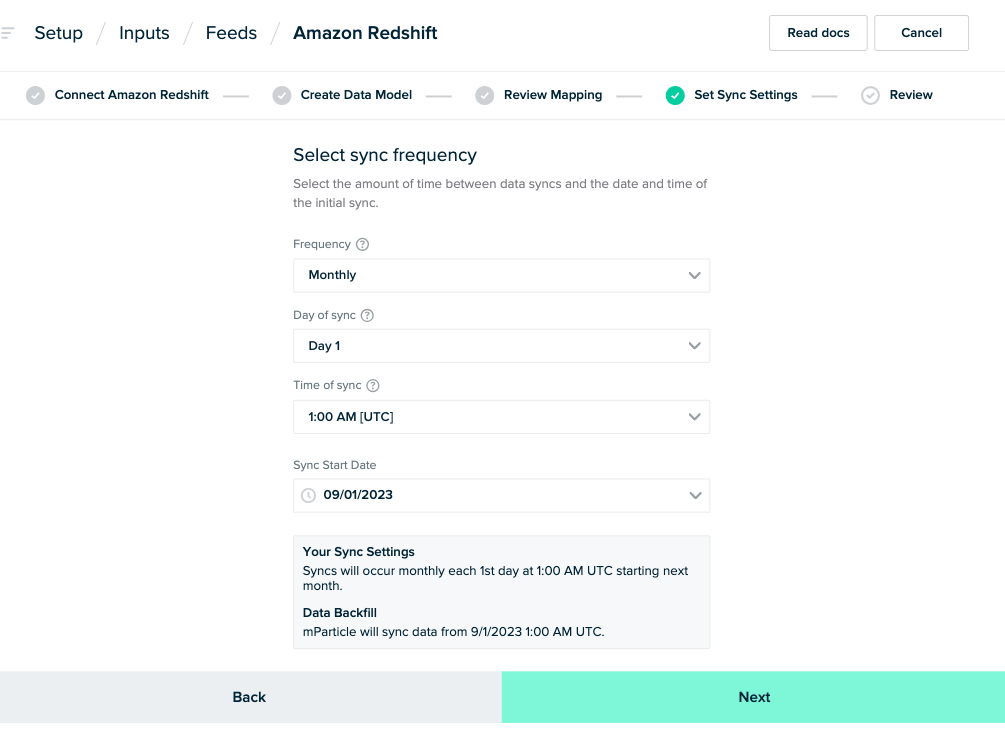The height and width of the screenshot is (738, 1005).
Task: Select the Review Mapping step label
Action: pyautogui.click(x=553, y=95)
